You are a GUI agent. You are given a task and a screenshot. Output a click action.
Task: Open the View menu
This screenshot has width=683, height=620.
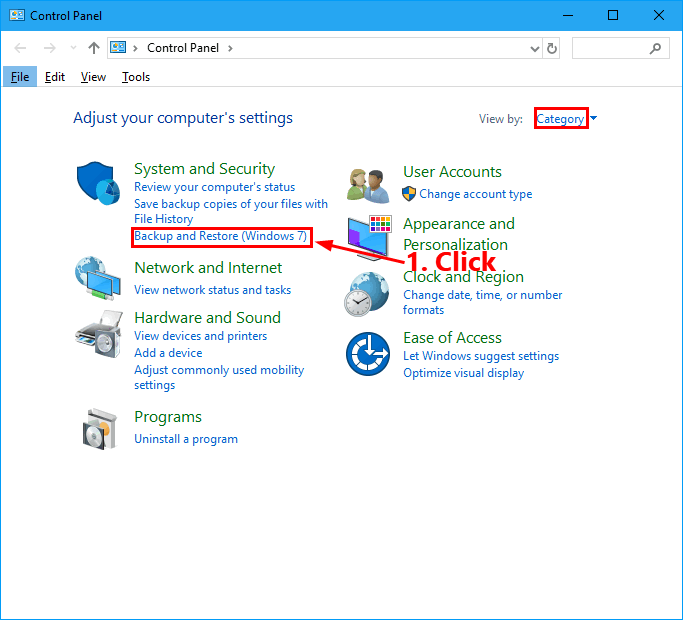93,77
